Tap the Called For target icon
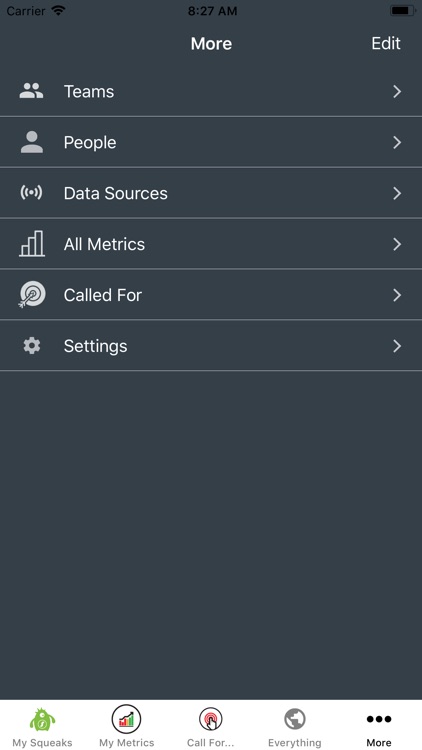The image size is (422, 750). [x=32, y=294]
